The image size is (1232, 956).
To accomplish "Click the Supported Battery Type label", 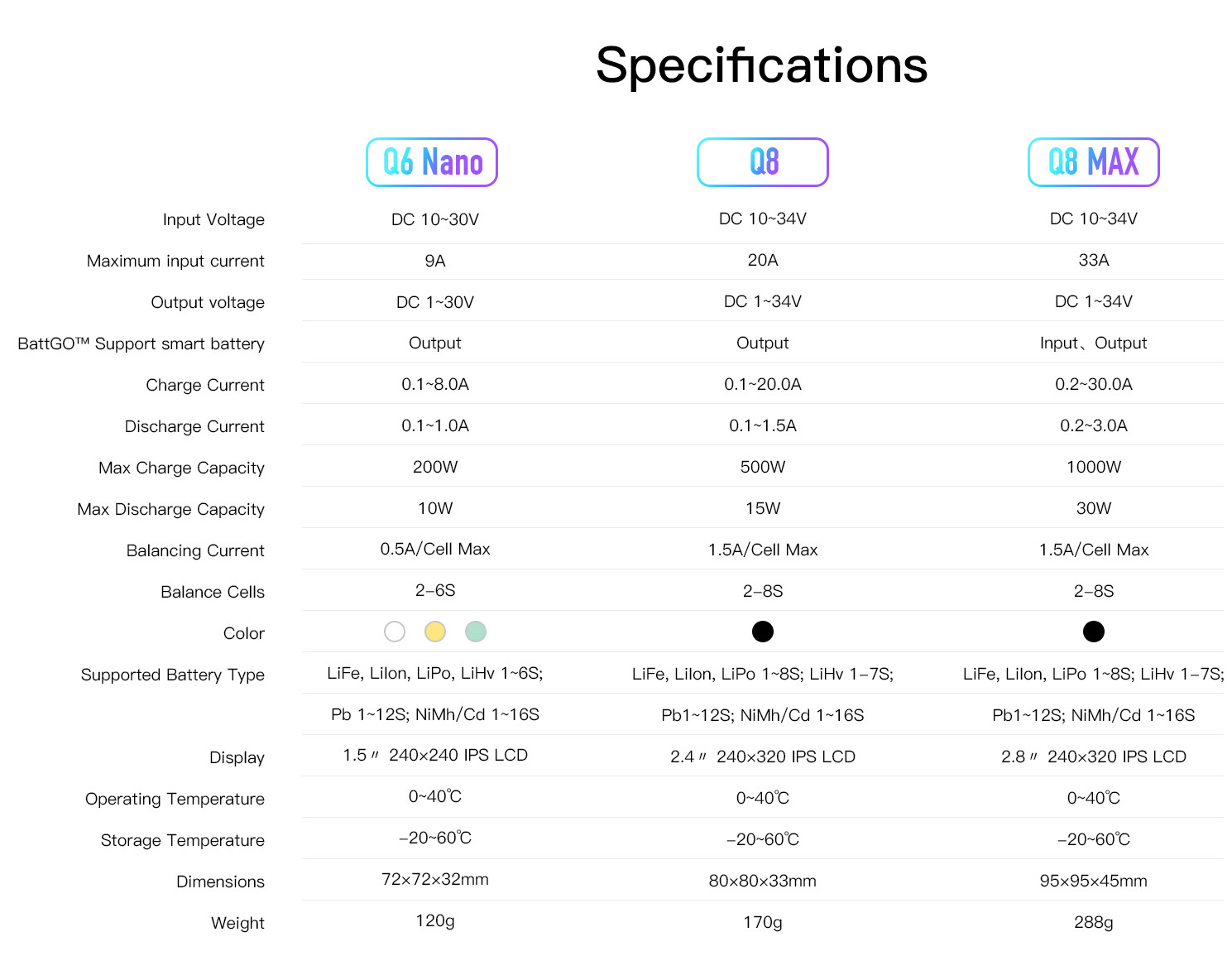I will [x=173, y=675].
